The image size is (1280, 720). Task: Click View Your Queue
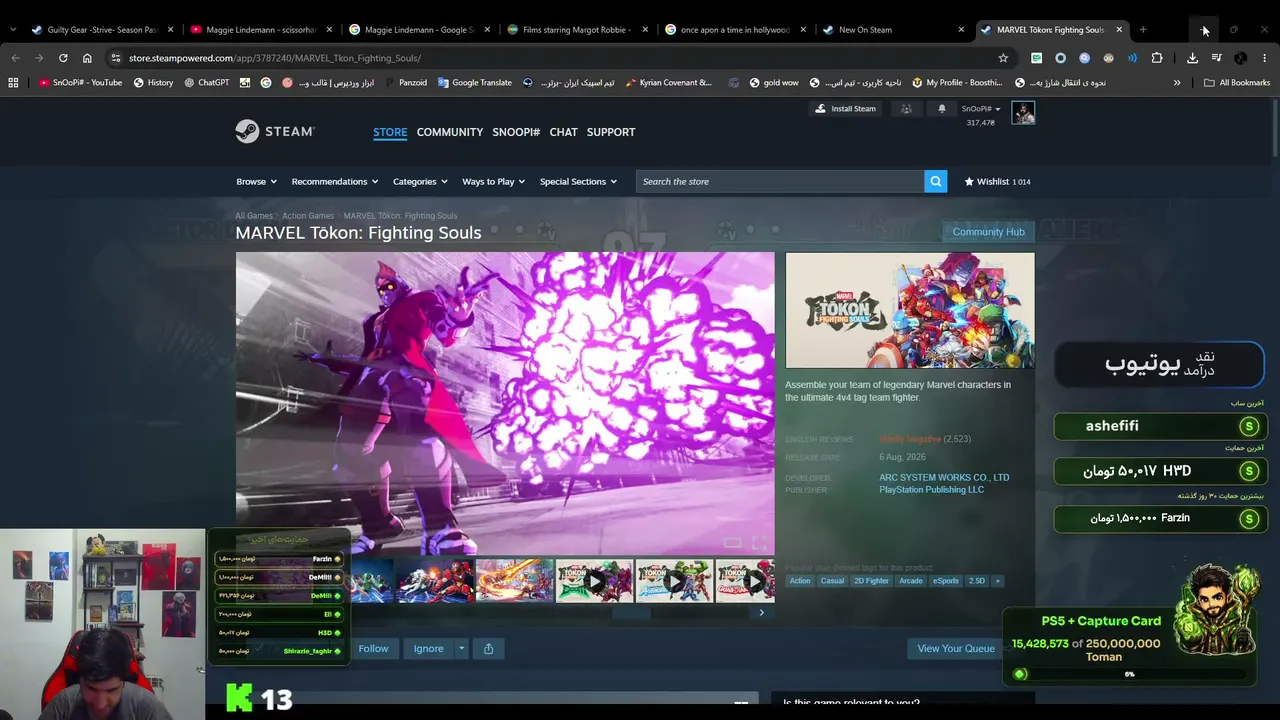tap(956, 648)
